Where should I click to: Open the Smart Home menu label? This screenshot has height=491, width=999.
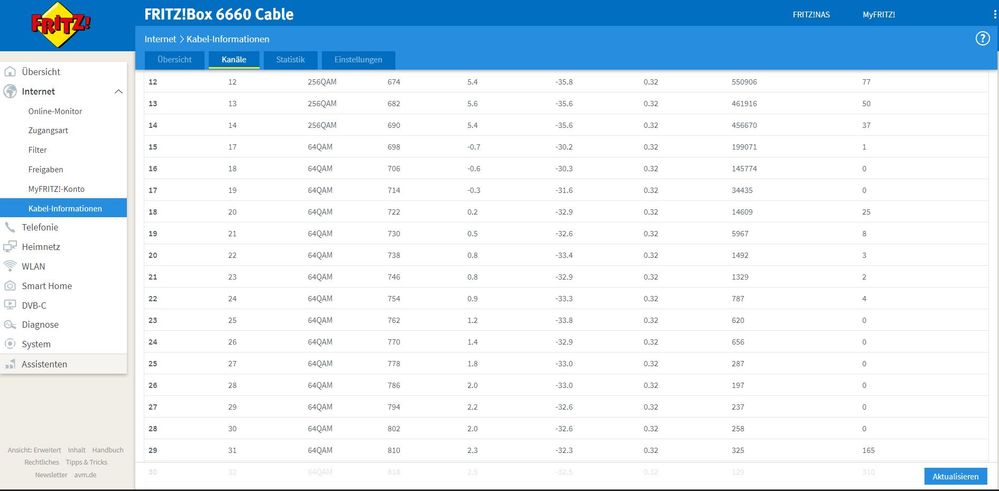(47, 286)
